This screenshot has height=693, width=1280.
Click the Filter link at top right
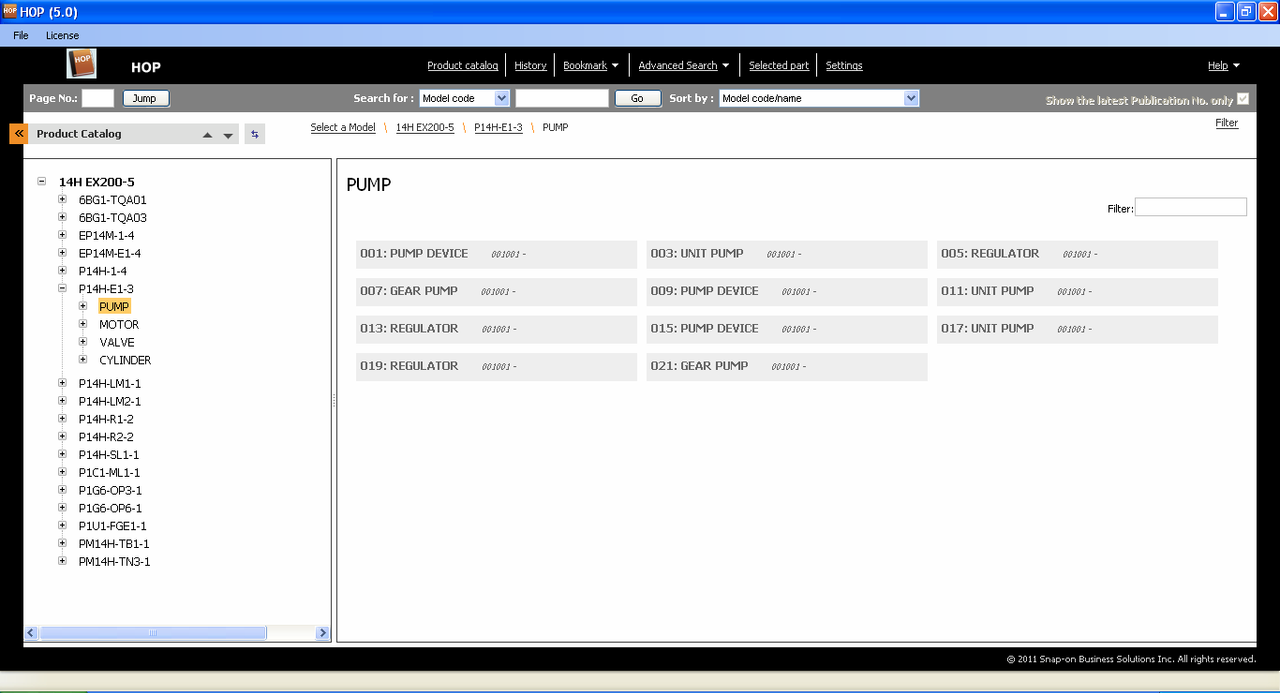[x=1227, y=123]
